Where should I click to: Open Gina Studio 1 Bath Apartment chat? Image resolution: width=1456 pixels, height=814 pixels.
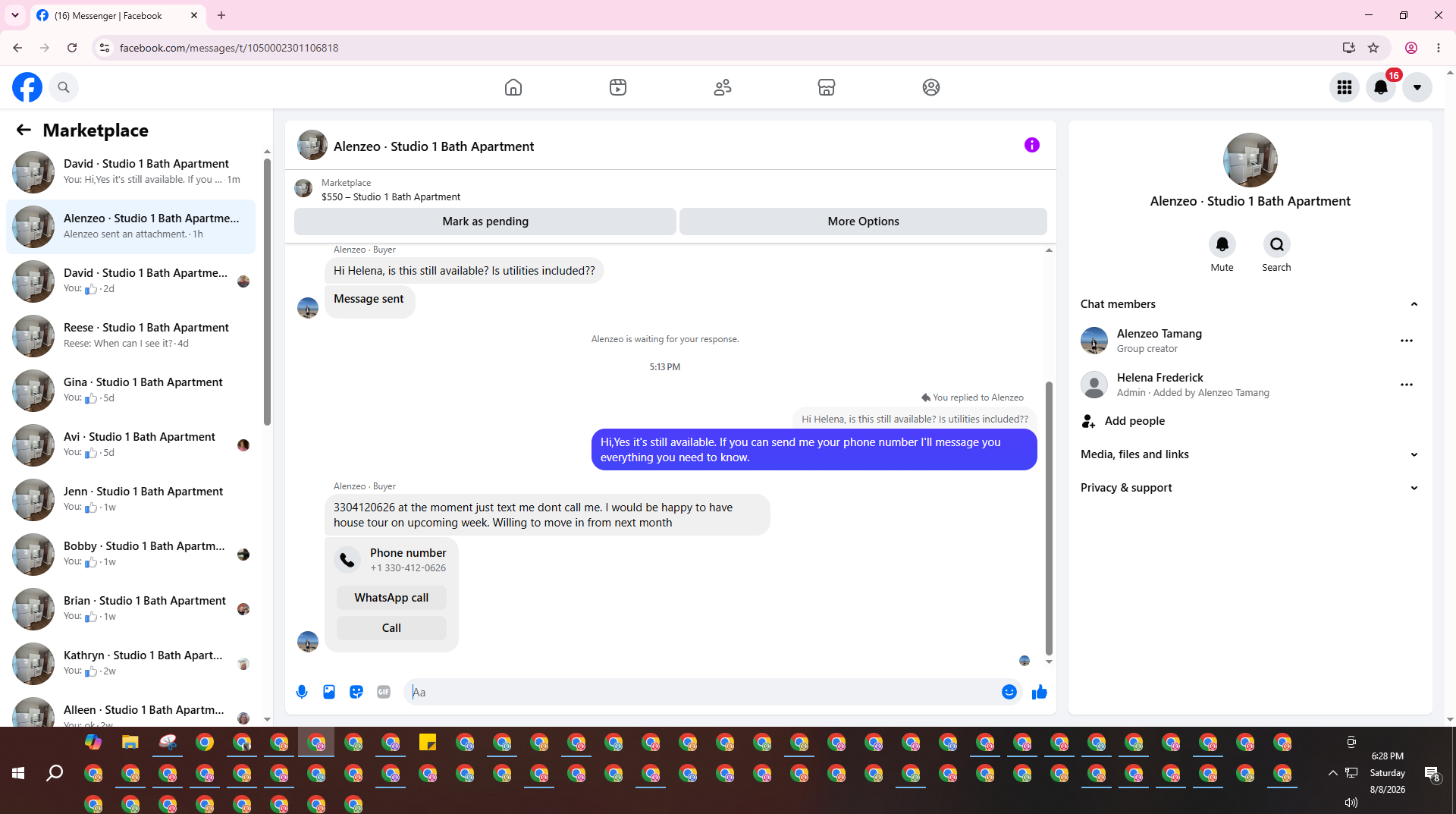click(130, 391)
